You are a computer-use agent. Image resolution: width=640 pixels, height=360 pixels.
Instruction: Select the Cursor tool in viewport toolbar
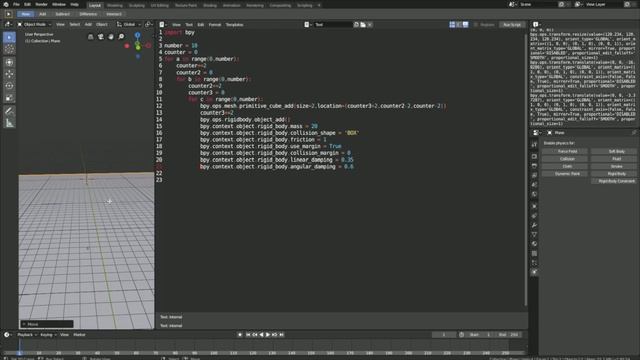(x=9, y=49)
